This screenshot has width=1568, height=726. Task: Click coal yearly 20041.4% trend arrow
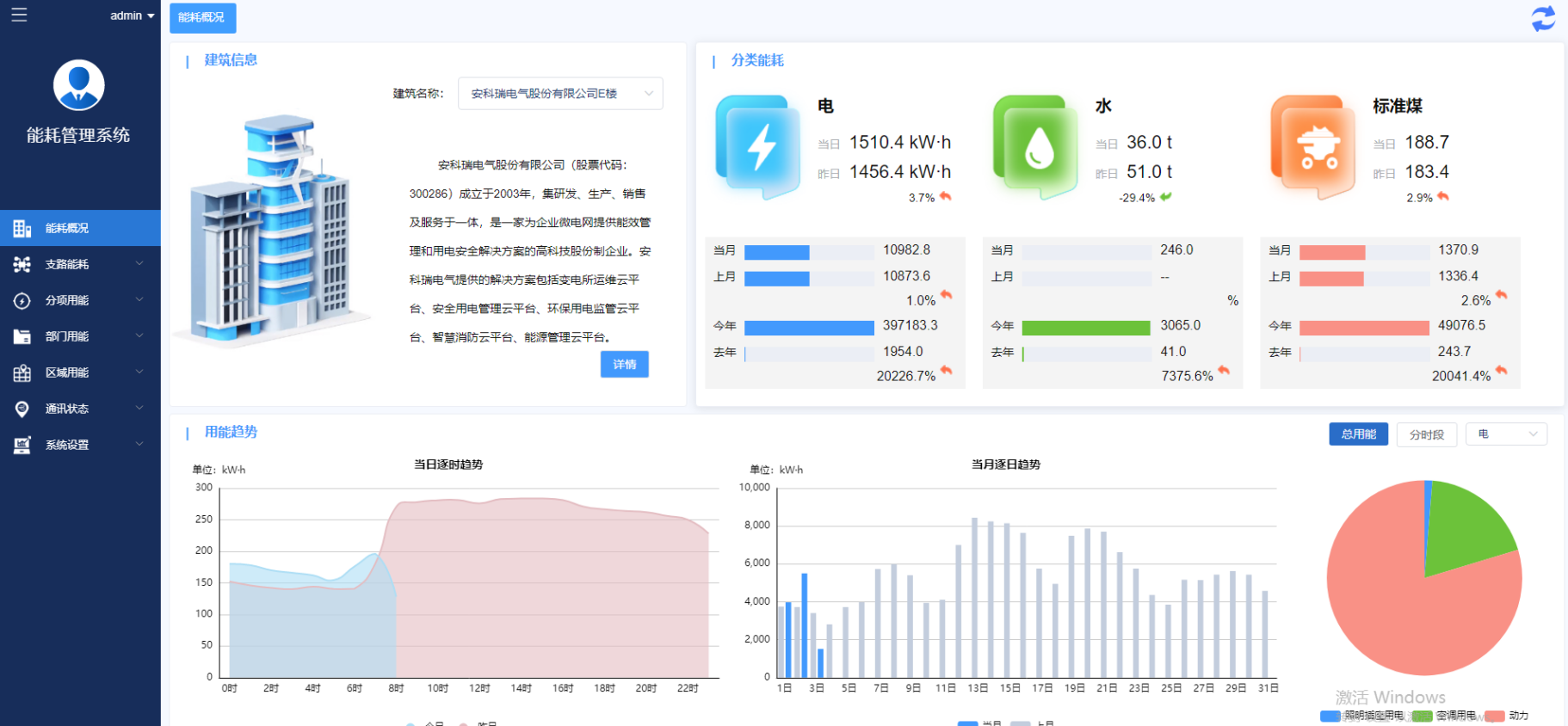[1502, 371]
